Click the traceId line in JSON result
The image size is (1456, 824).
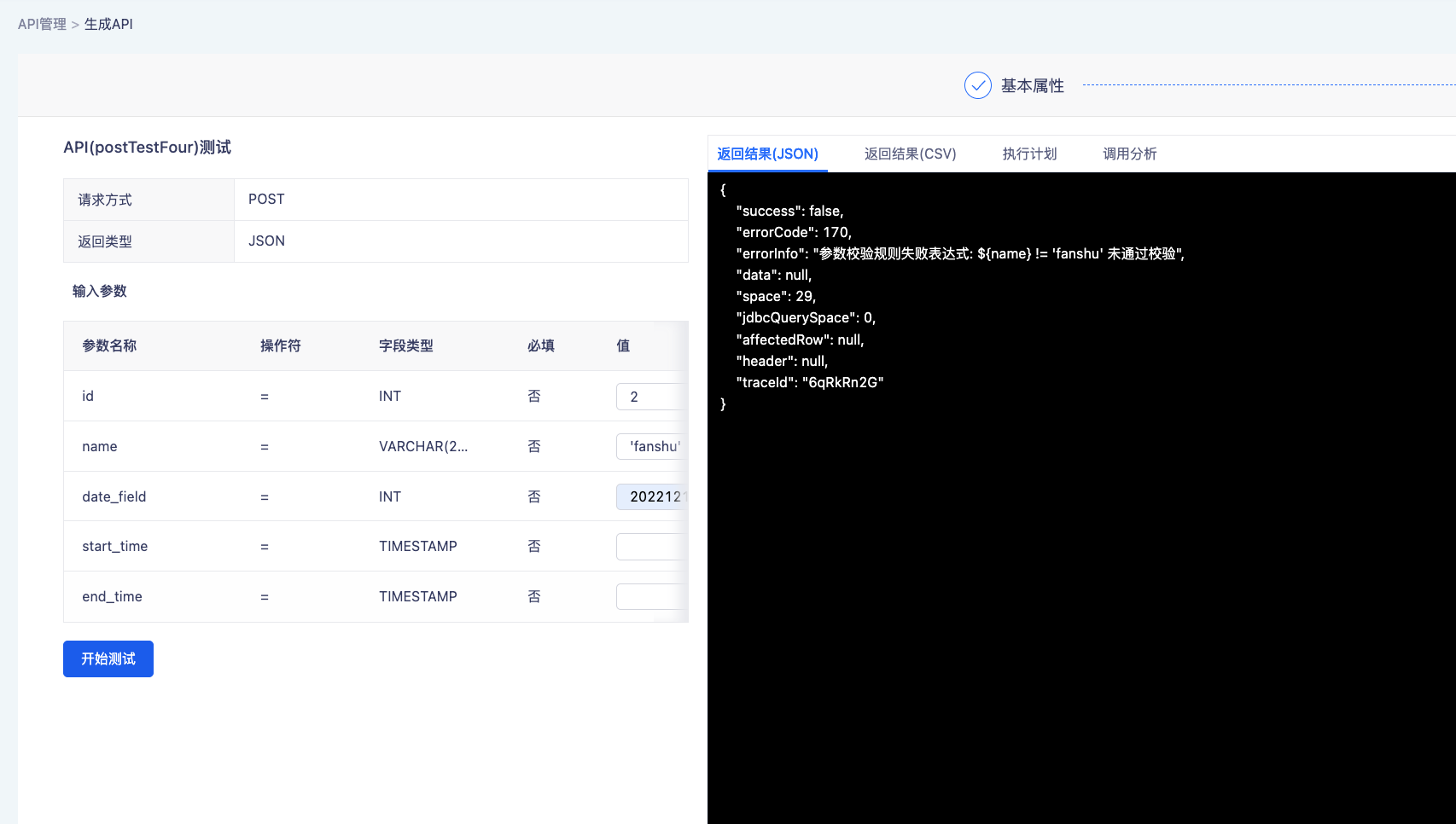coord(809,382)
